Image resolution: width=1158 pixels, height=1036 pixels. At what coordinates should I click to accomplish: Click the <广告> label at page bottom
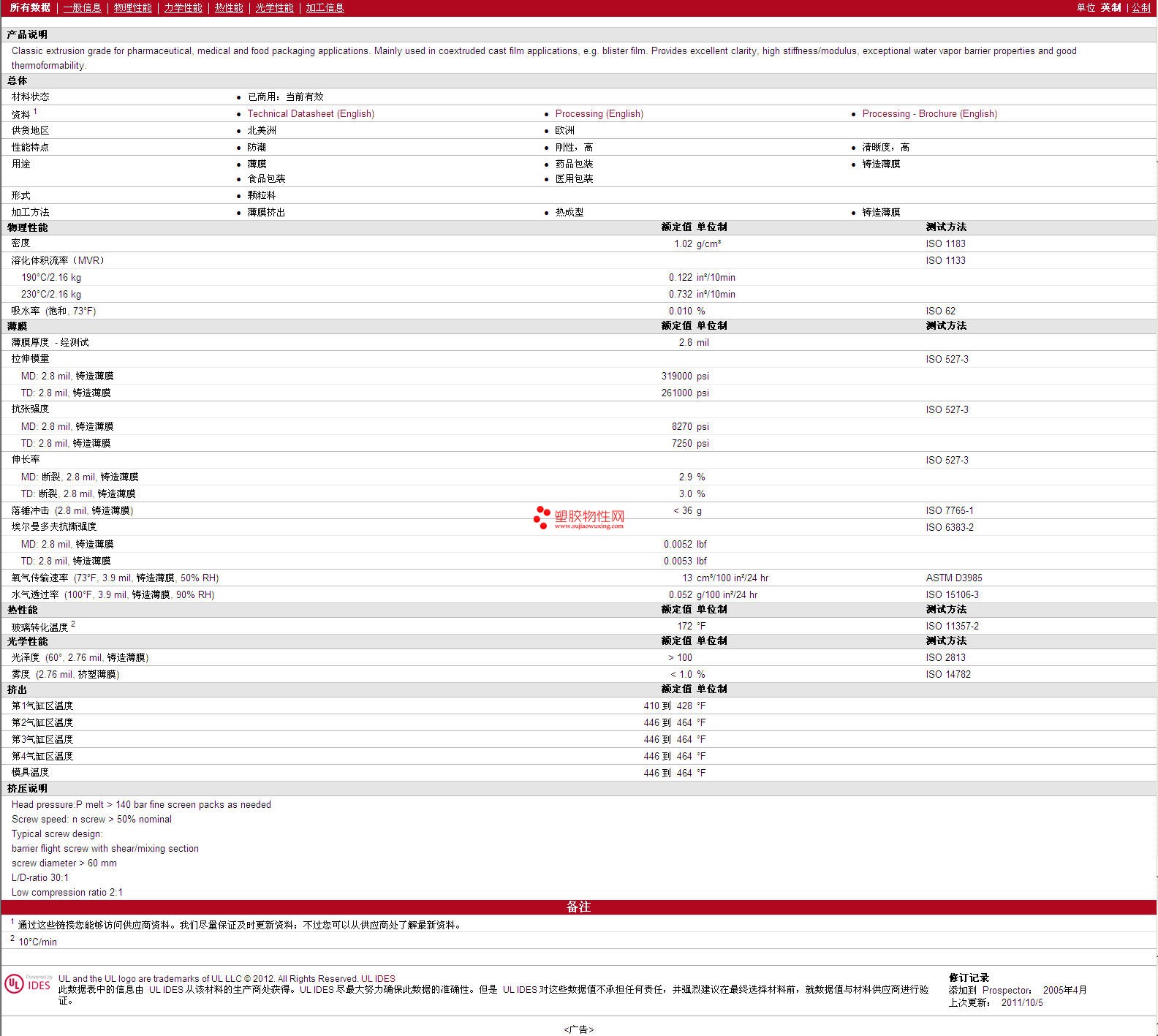[x=578, y=1029]
